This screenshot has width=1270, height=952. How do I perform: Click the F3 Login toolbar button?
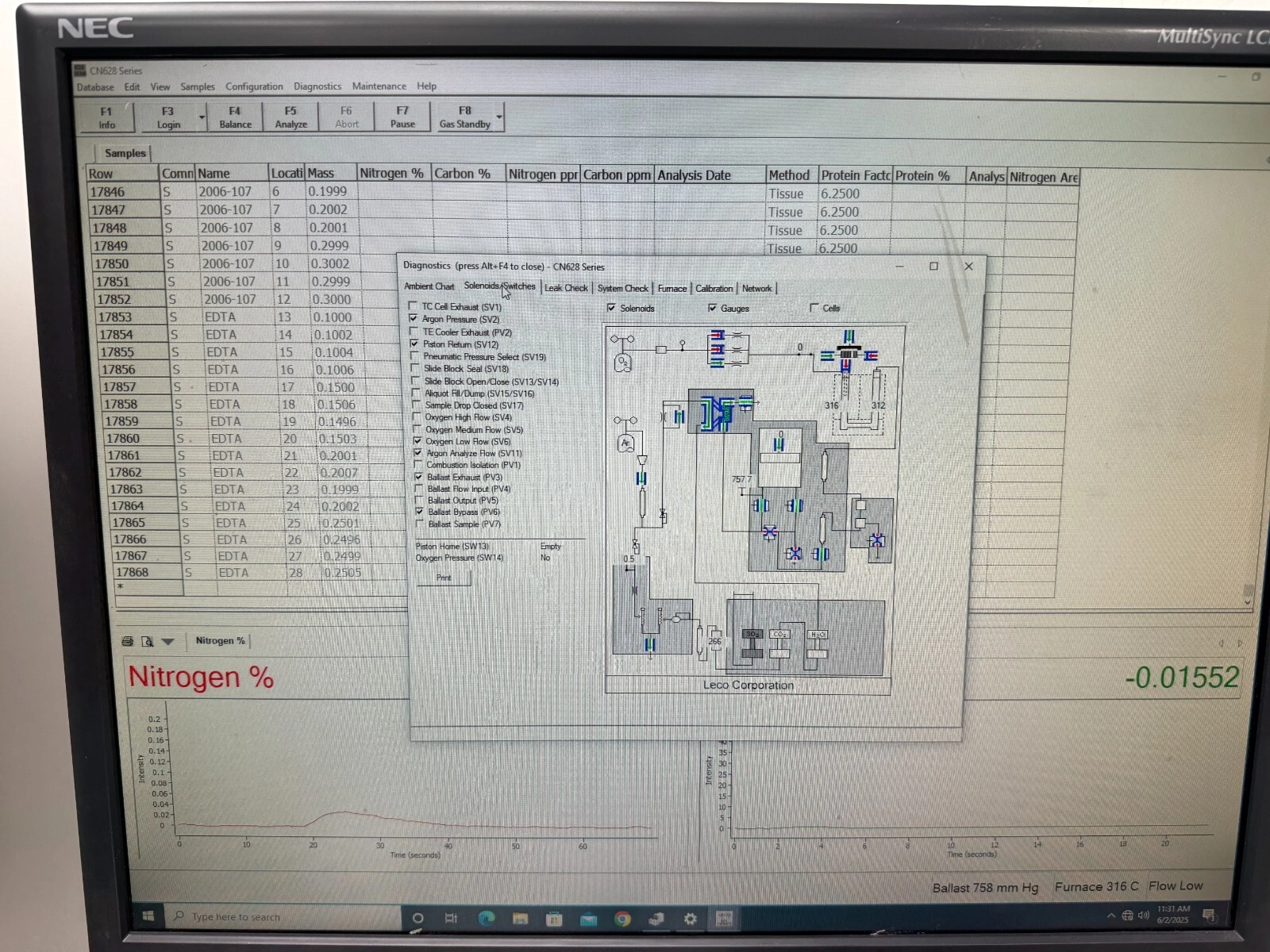pyautogui.click(x=167, y=117)
